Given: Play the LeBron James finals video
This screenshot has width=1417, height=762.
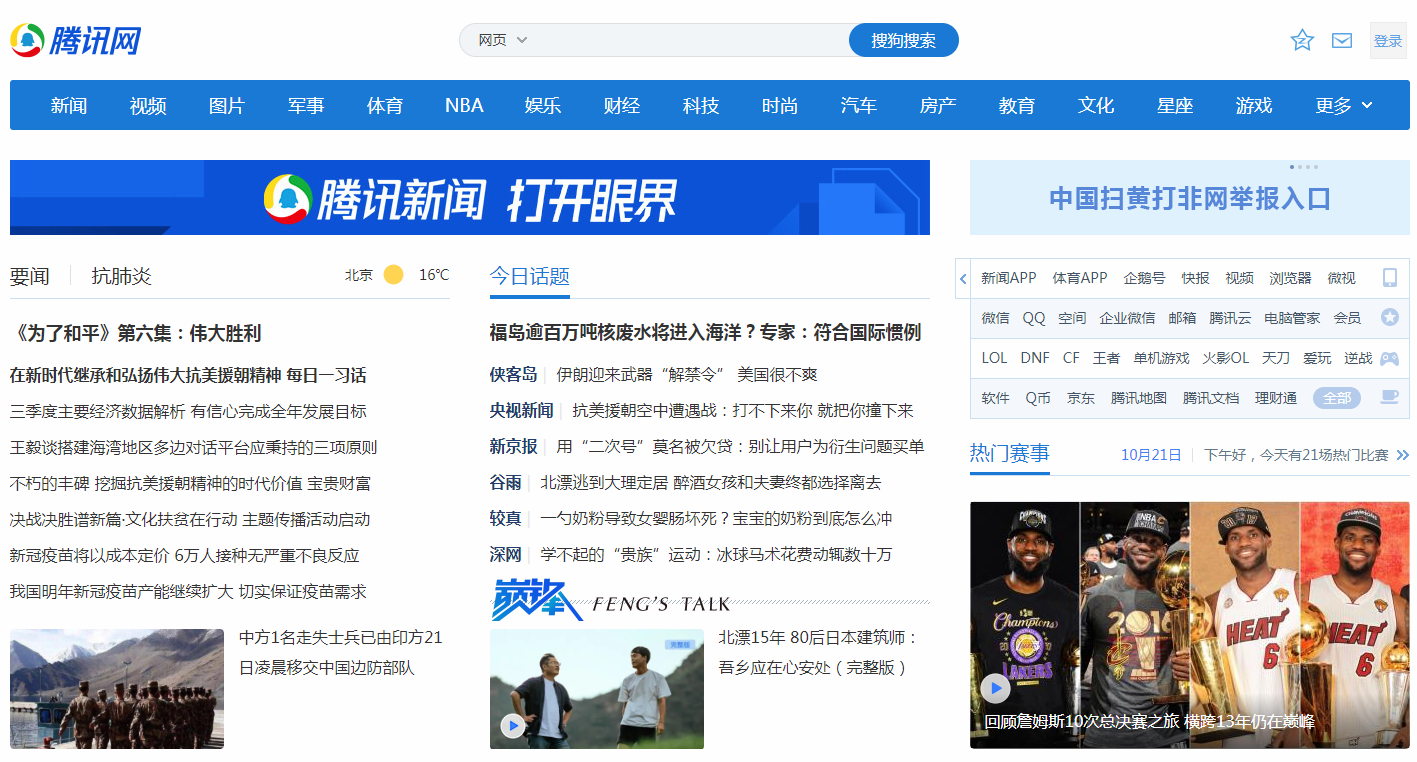Looking at the screenshot, I should click(995, 688).
